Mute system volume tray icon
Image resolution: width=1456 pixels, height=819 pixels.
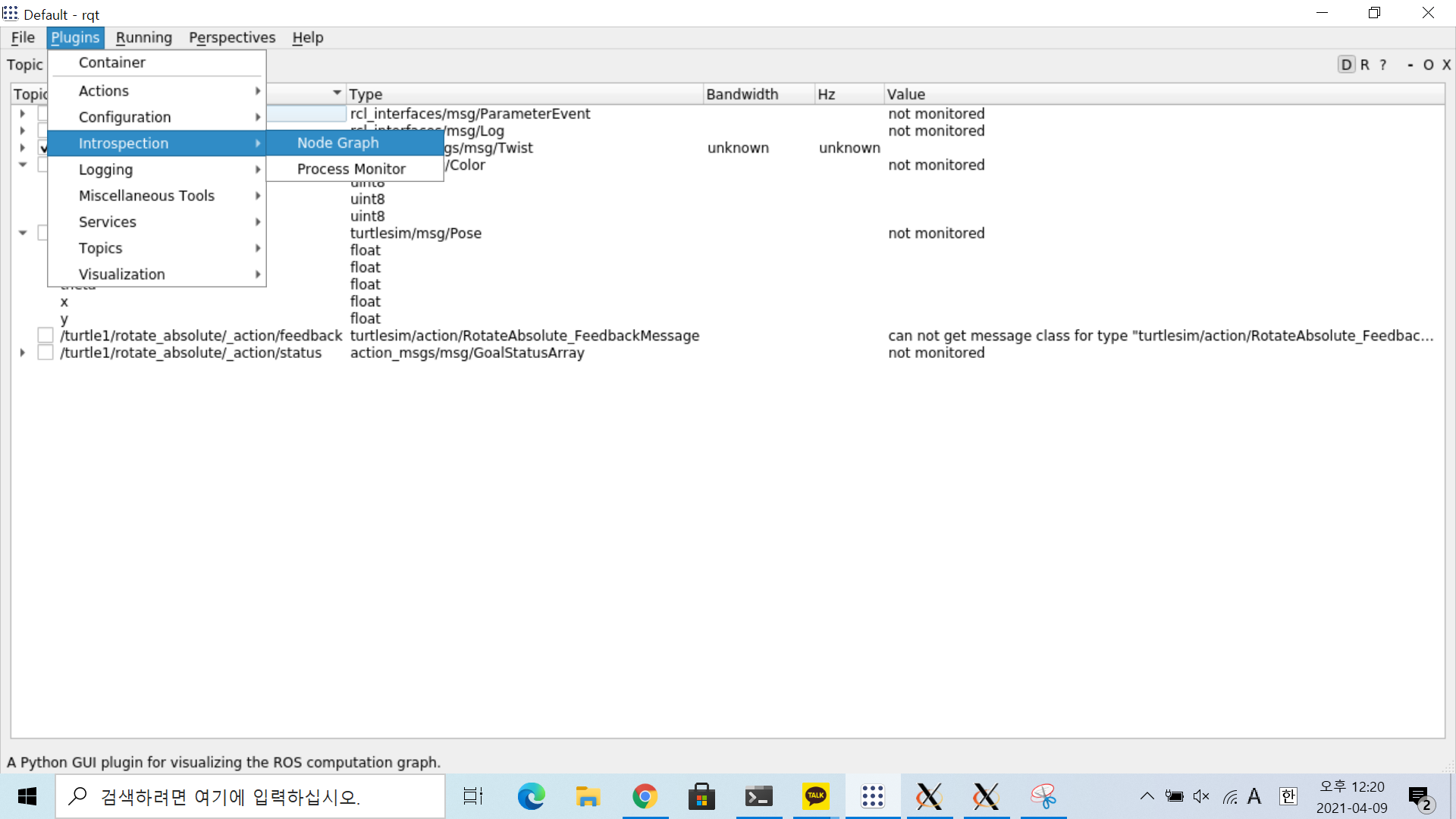click(1201, 796)
